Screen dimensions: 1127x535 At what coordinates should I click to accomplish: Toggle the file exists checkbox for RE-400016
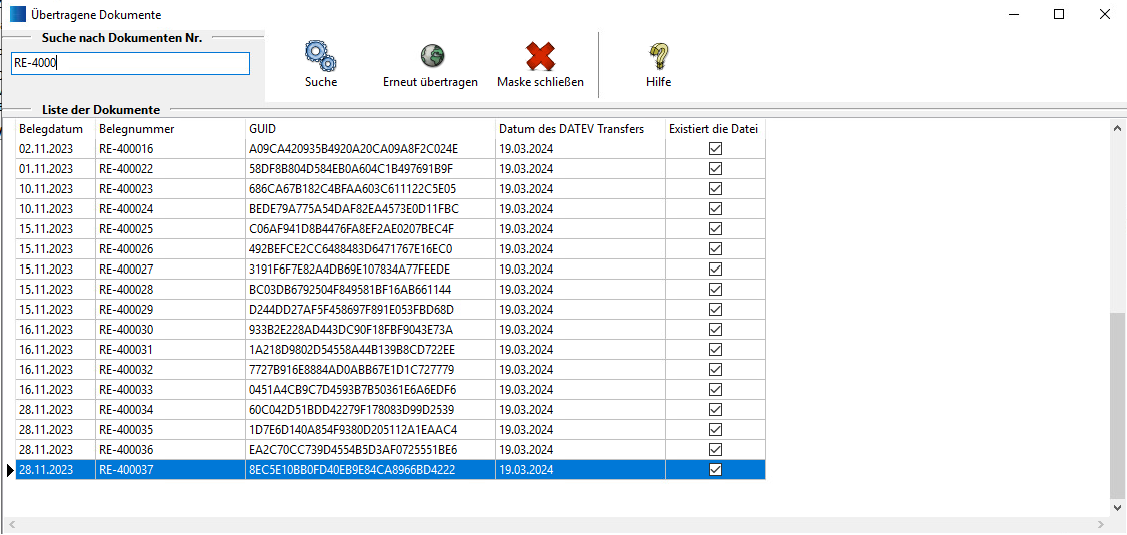pos(715,149)
